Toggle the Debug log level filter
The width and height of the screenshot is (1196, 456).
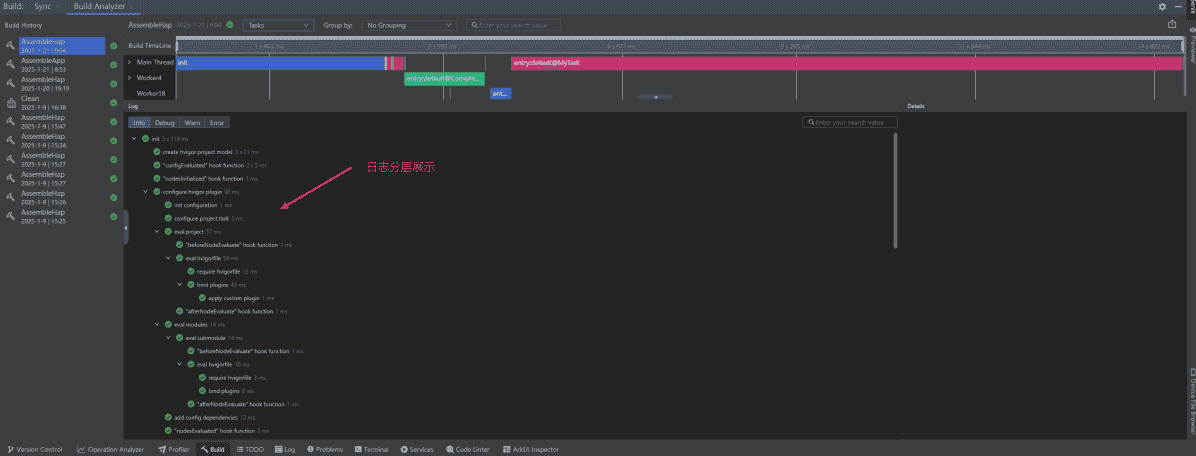click(164, 123)
